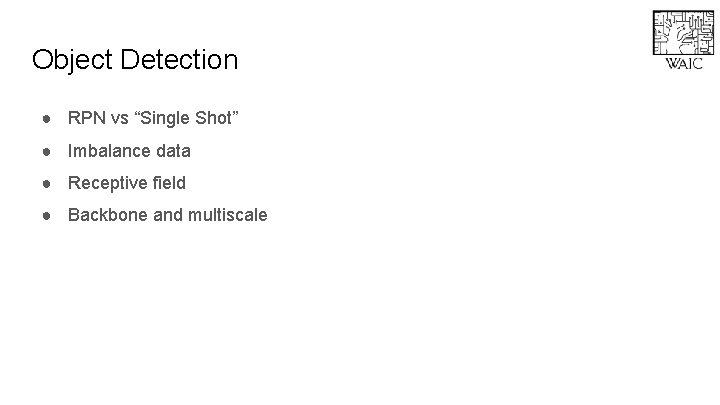Click the word RPN
This screenshot has width=720, height=405.
(x=86, y=120)
